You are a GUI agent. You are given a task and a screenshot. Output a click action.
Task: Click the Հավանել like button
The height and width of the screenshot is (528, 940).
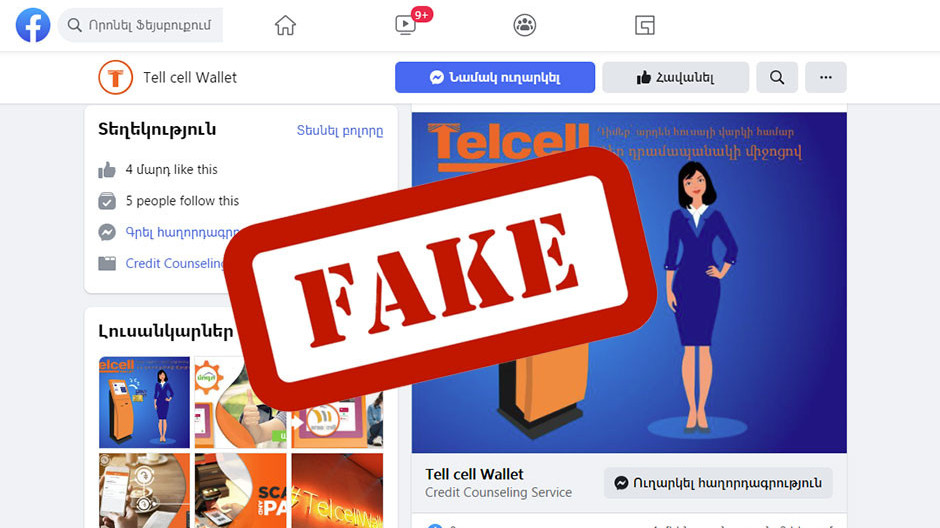pyautogui.click(x=676, y=77)
